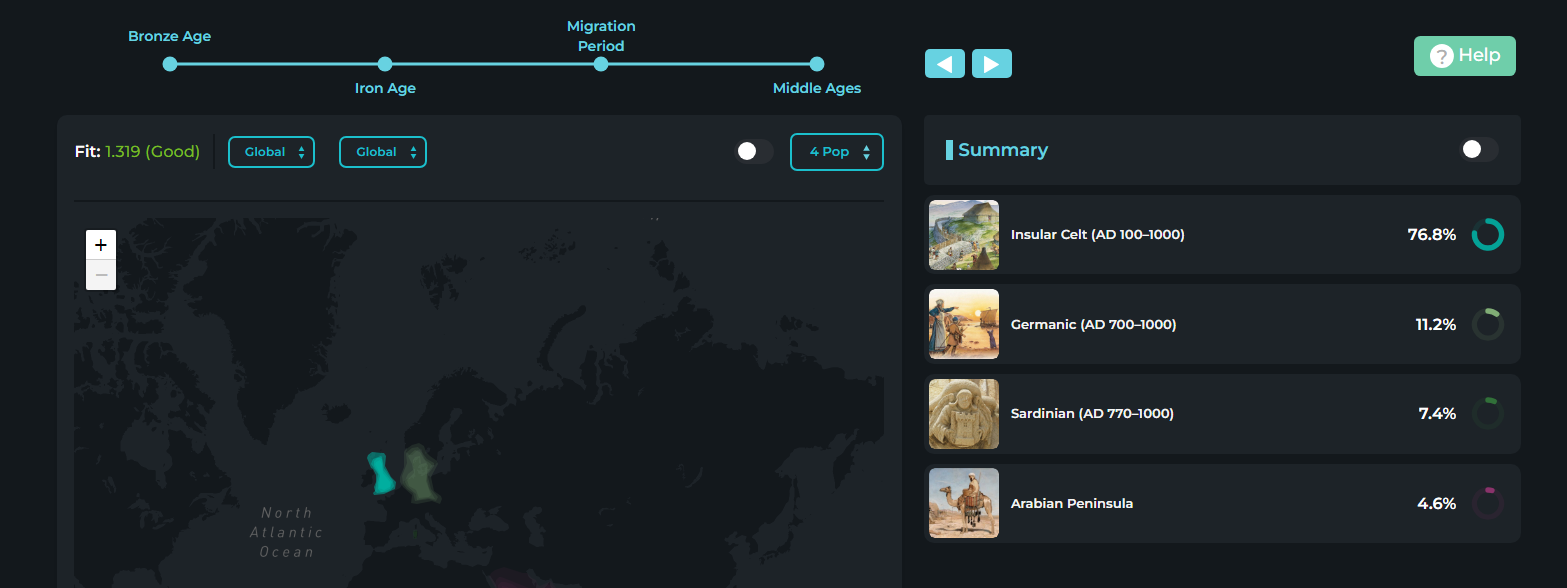Click the Germanic (AD 700–1000) label
The height and width of the screenshot is (588, 1567).
tap(1094, 325)
